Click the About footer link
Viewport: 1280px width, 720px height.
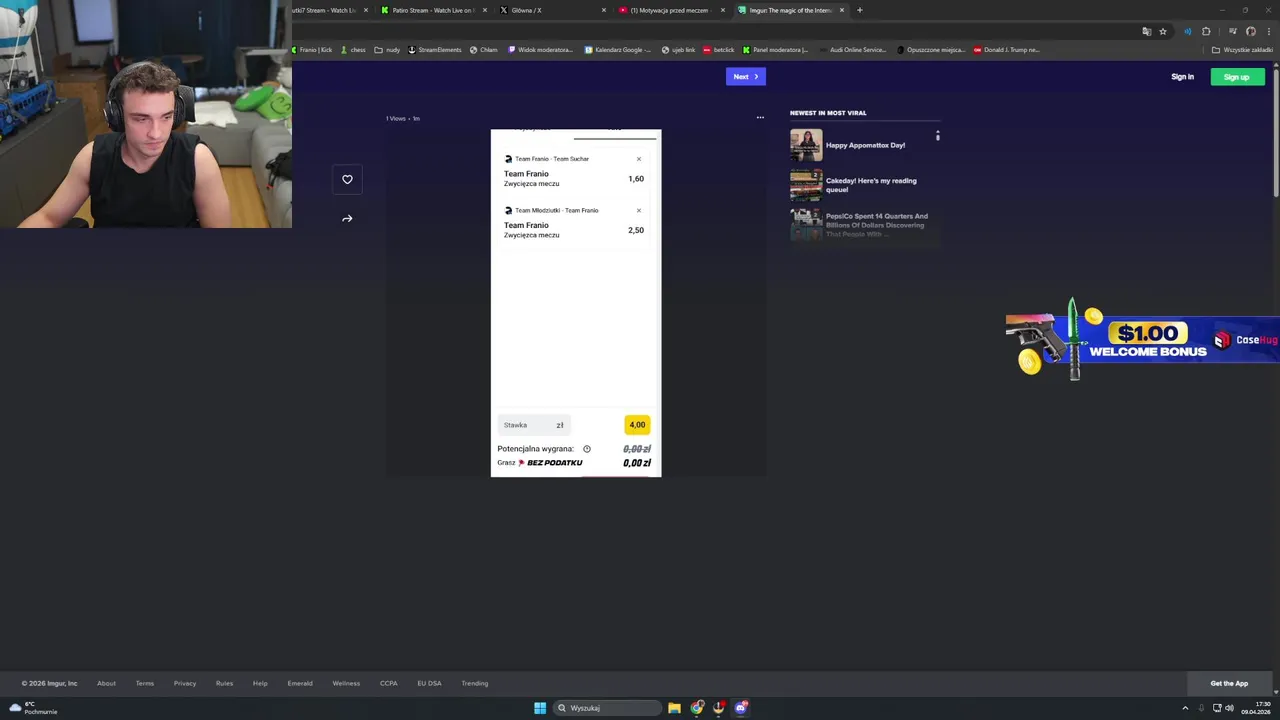click(106, 683)
